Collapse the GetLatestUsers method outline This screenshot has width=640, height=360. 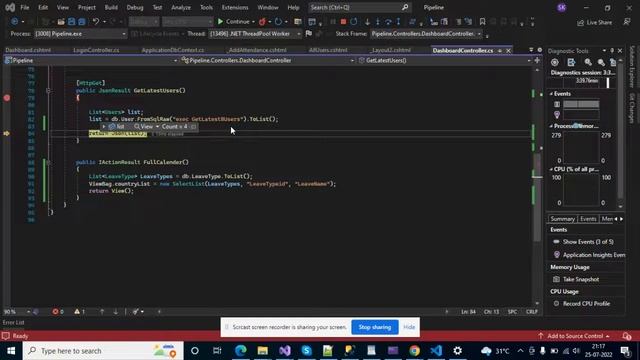pyautogui.click(x=48, y=91)
